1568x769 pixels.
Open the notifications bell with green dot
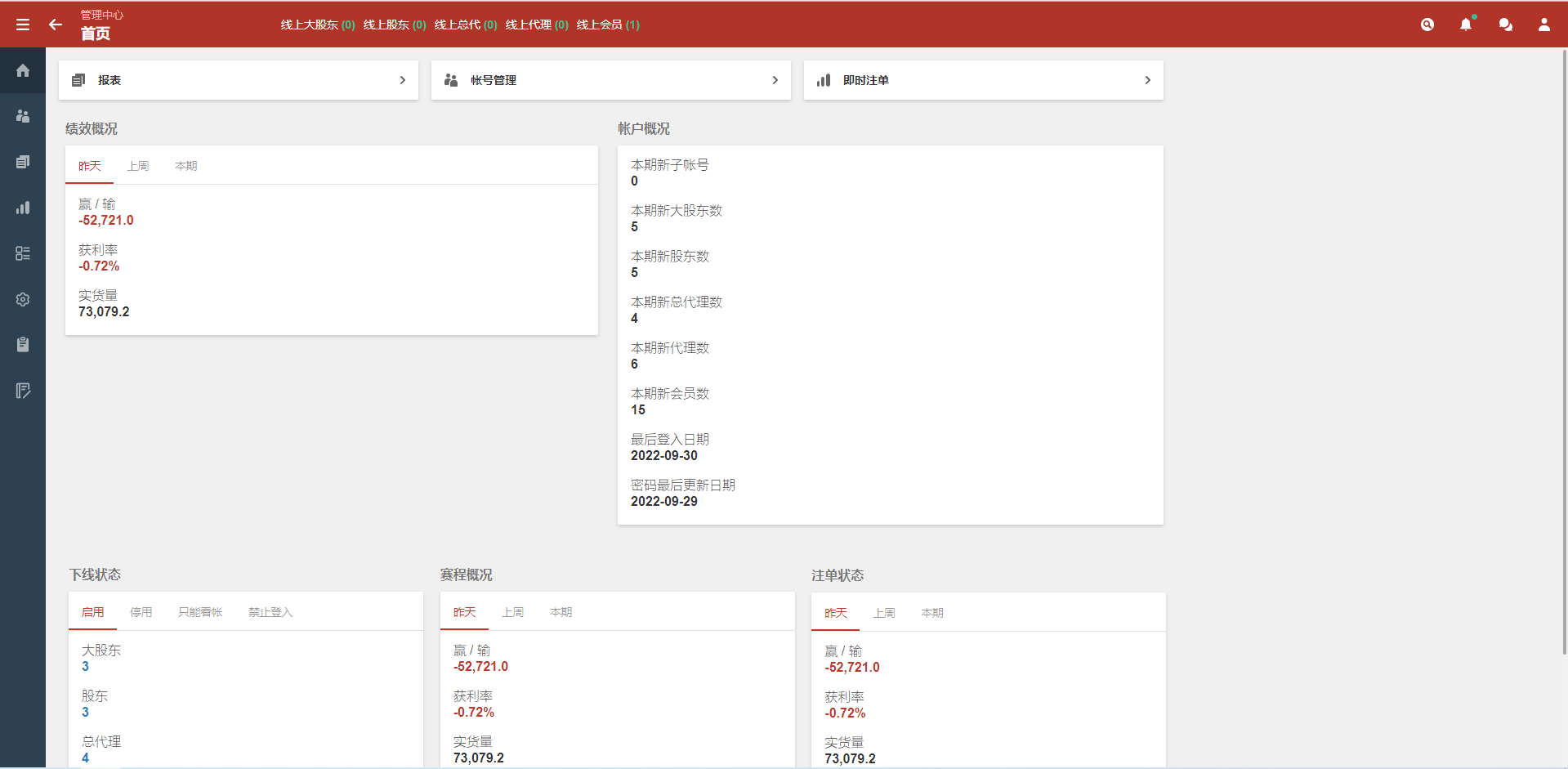1466,25
